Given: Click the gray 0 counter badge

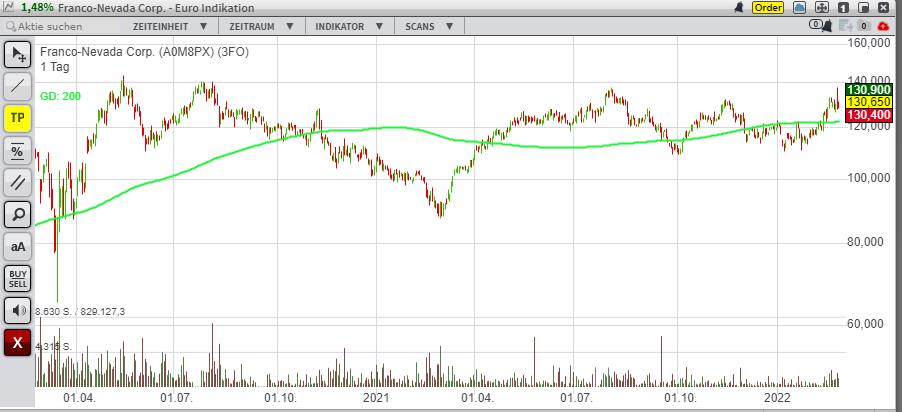Looking at the screenshot, I should (x=863, y=26).
